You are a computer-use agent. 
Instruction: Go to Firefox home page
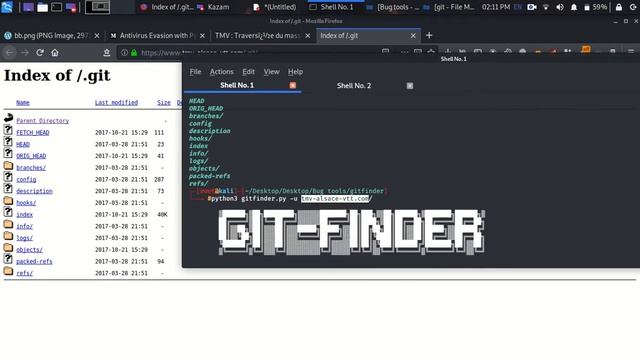click(55, 53)
